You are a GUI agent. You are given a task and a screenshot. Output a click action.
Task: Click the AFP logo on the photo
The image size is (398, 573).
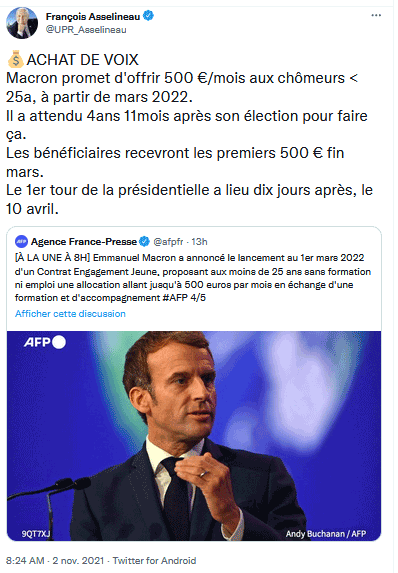45,342
